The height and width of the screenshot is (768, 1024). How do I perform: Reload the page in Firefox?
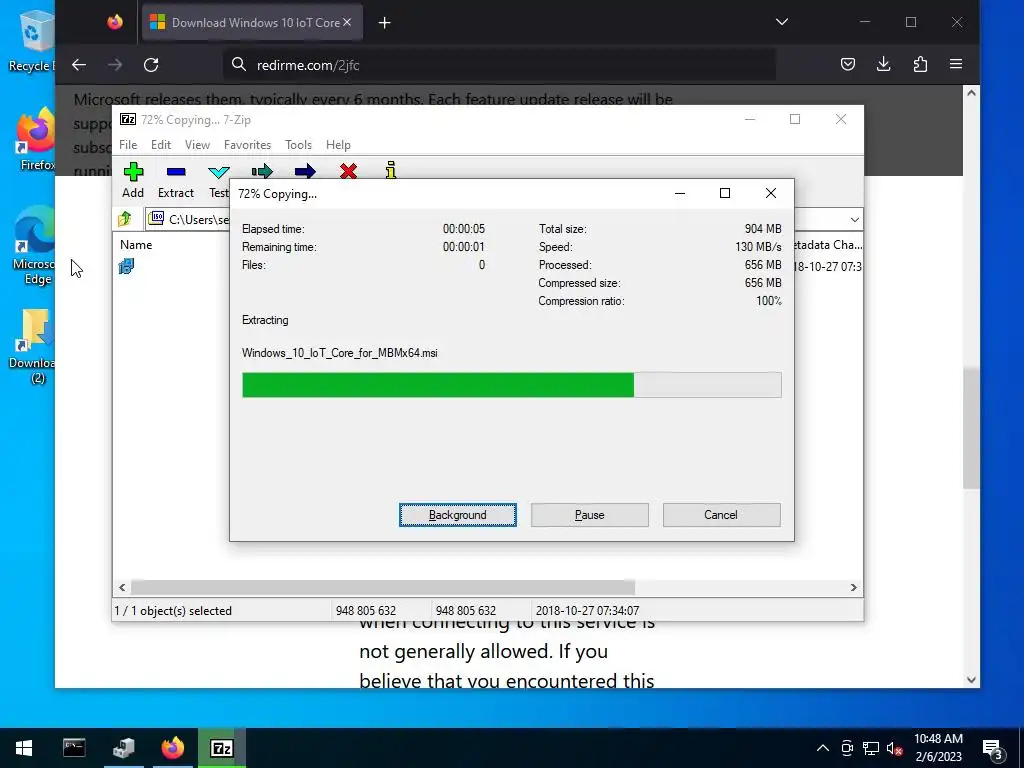coord(151,65)
